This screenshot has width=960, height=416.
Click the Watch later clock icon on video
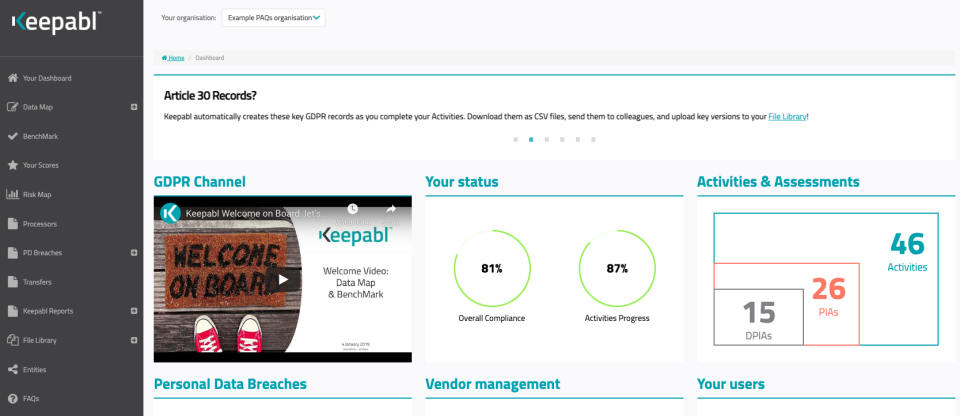(x=351, y=209)
